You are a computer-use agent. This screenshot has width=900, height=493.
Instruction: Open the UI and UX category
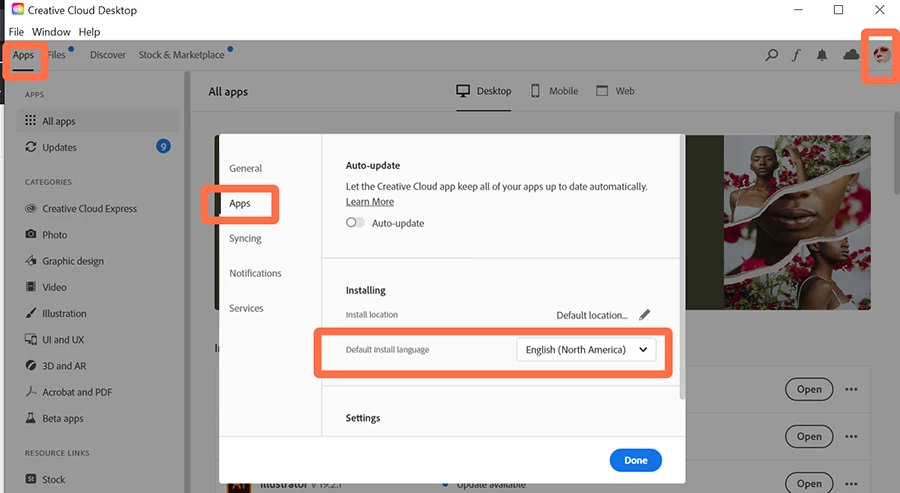[x=55, y=340]
